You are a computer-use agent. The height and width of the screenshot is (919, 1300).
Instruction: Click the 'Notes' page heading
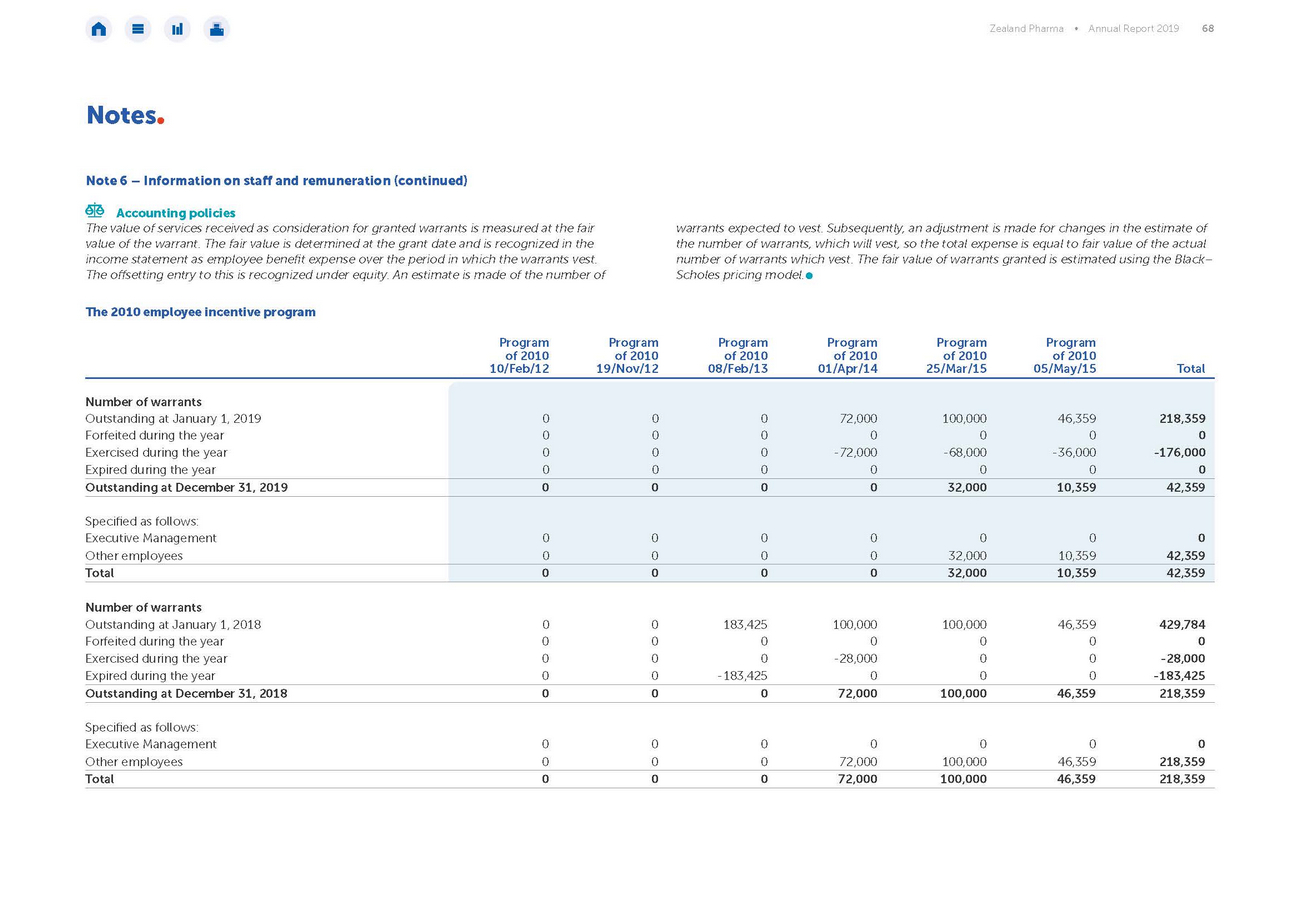(x=125, y=115)
